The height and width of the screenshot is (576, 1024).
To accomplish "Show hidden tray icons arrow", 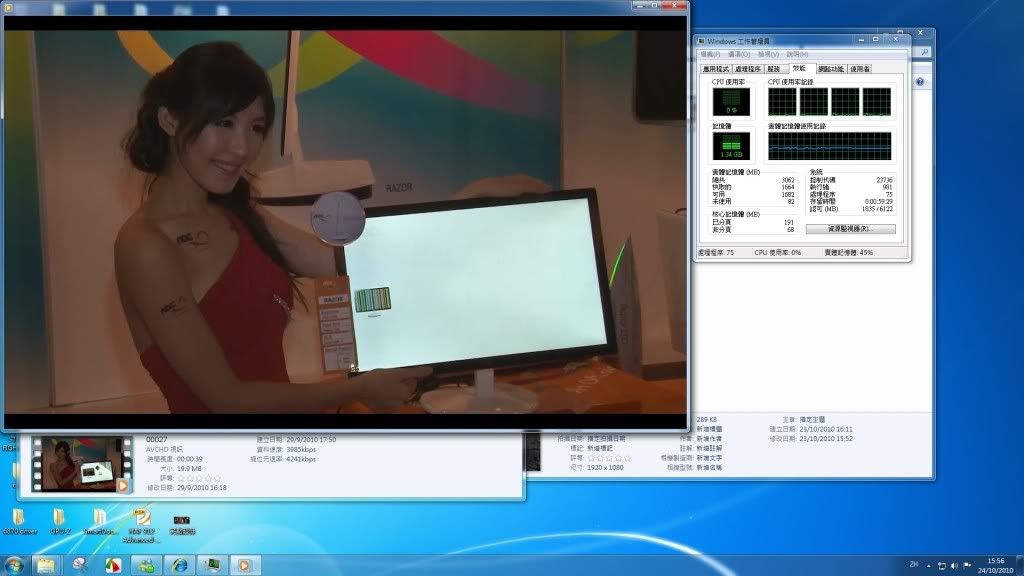I will (x=929, y=565).
